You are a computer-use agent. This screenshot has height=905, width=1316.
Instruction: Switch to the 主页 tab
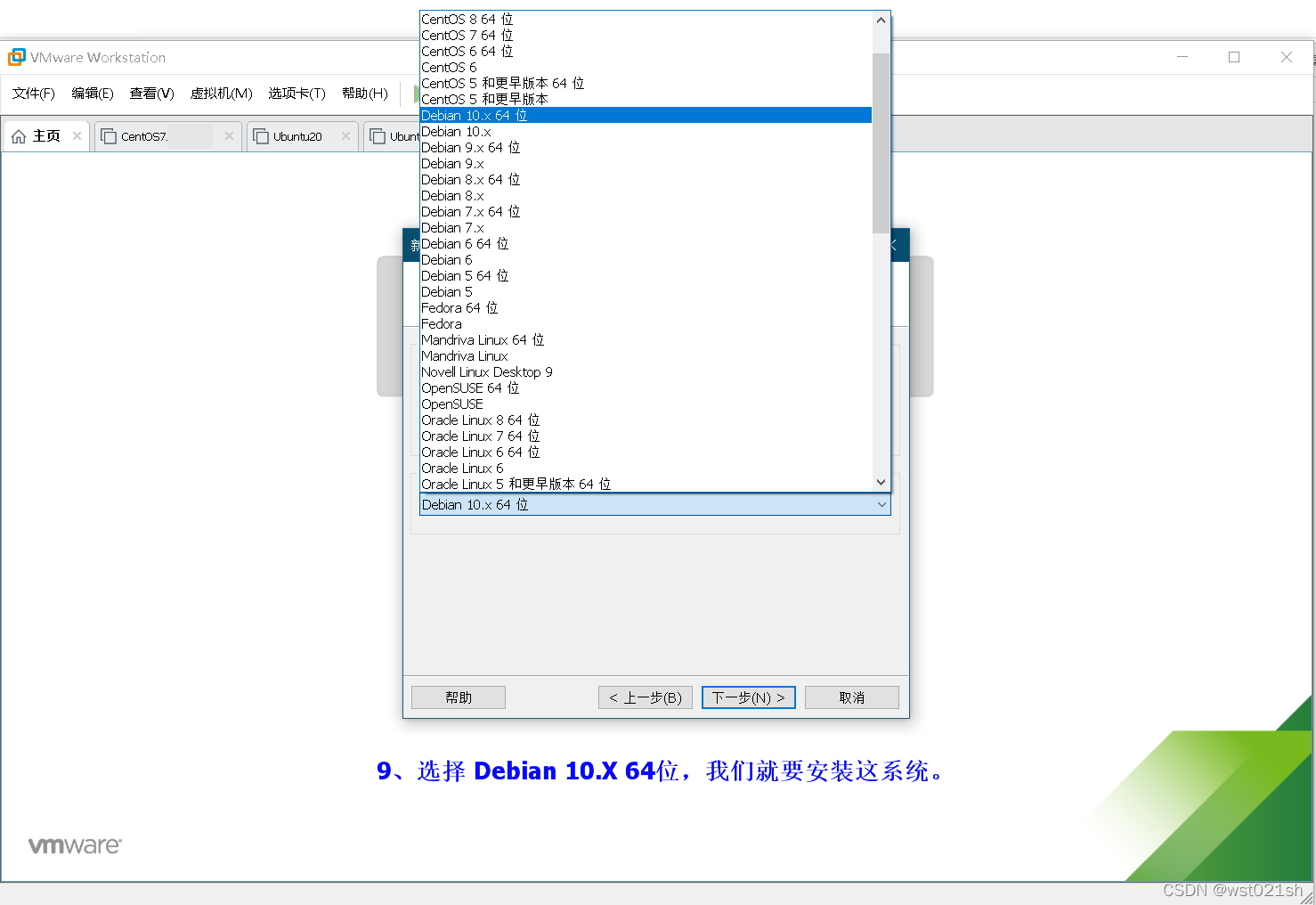pos(46,136)
